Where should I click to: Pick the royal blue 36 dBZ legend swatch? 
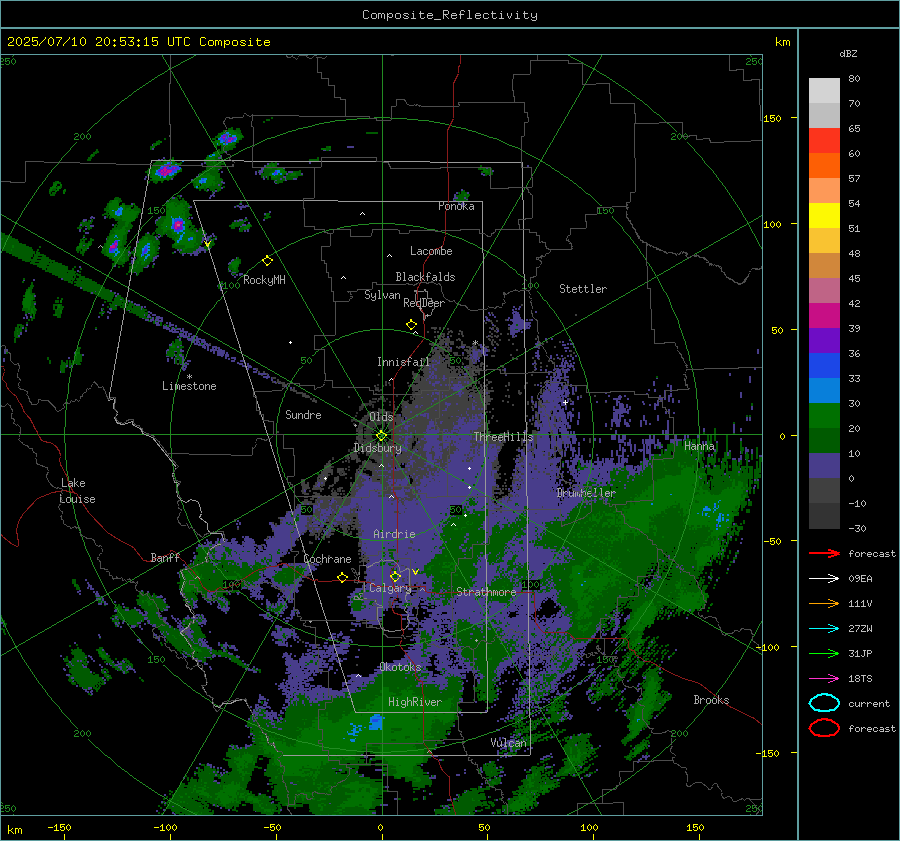824,365
